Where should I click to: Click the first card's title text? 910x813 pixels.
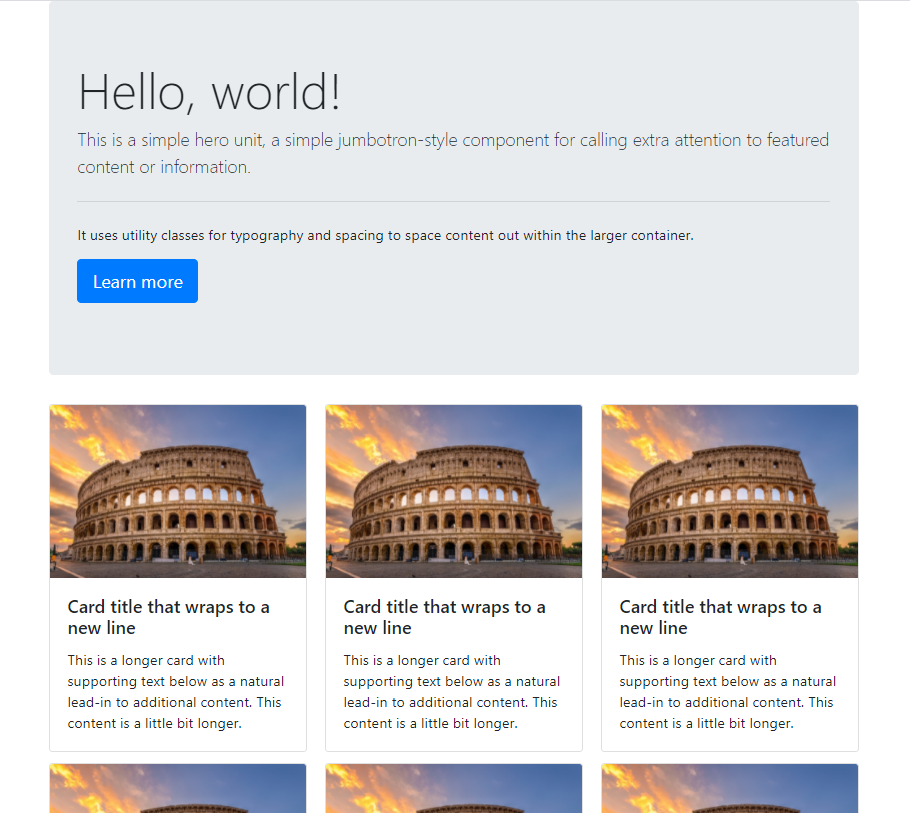[x=168, y=617]
